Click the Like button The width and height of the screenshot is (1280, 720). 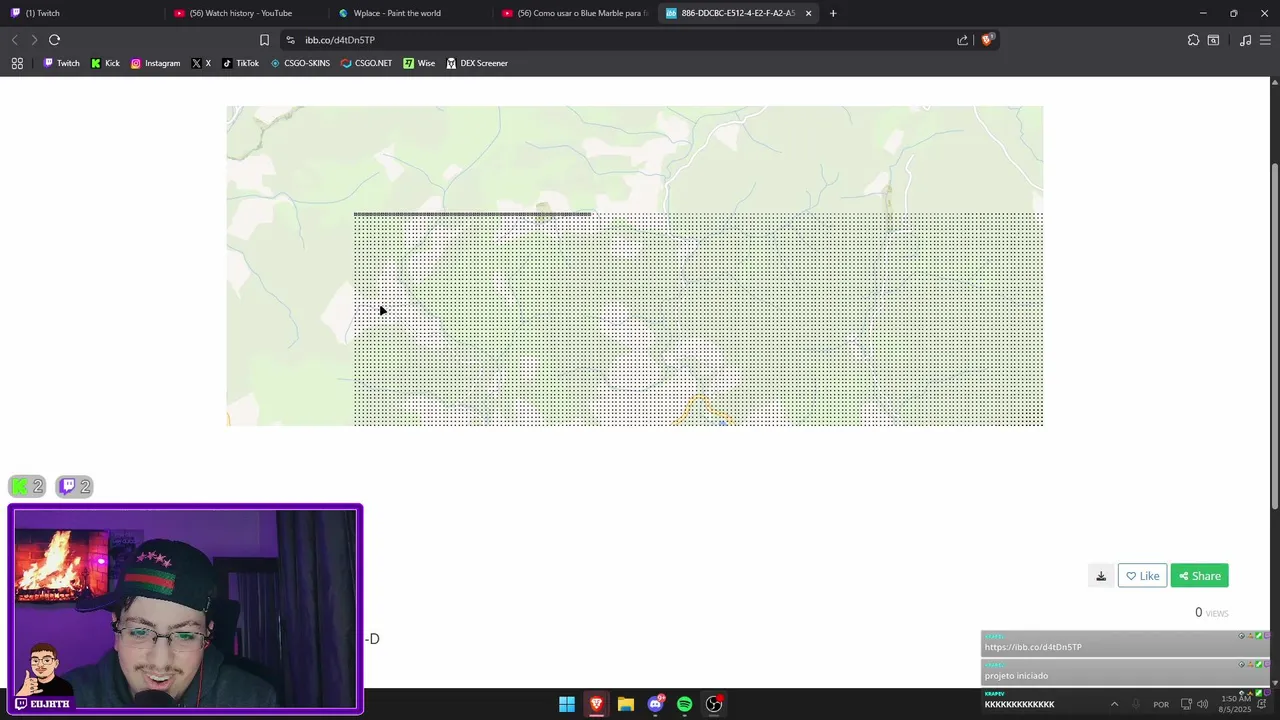(1142, 576)
